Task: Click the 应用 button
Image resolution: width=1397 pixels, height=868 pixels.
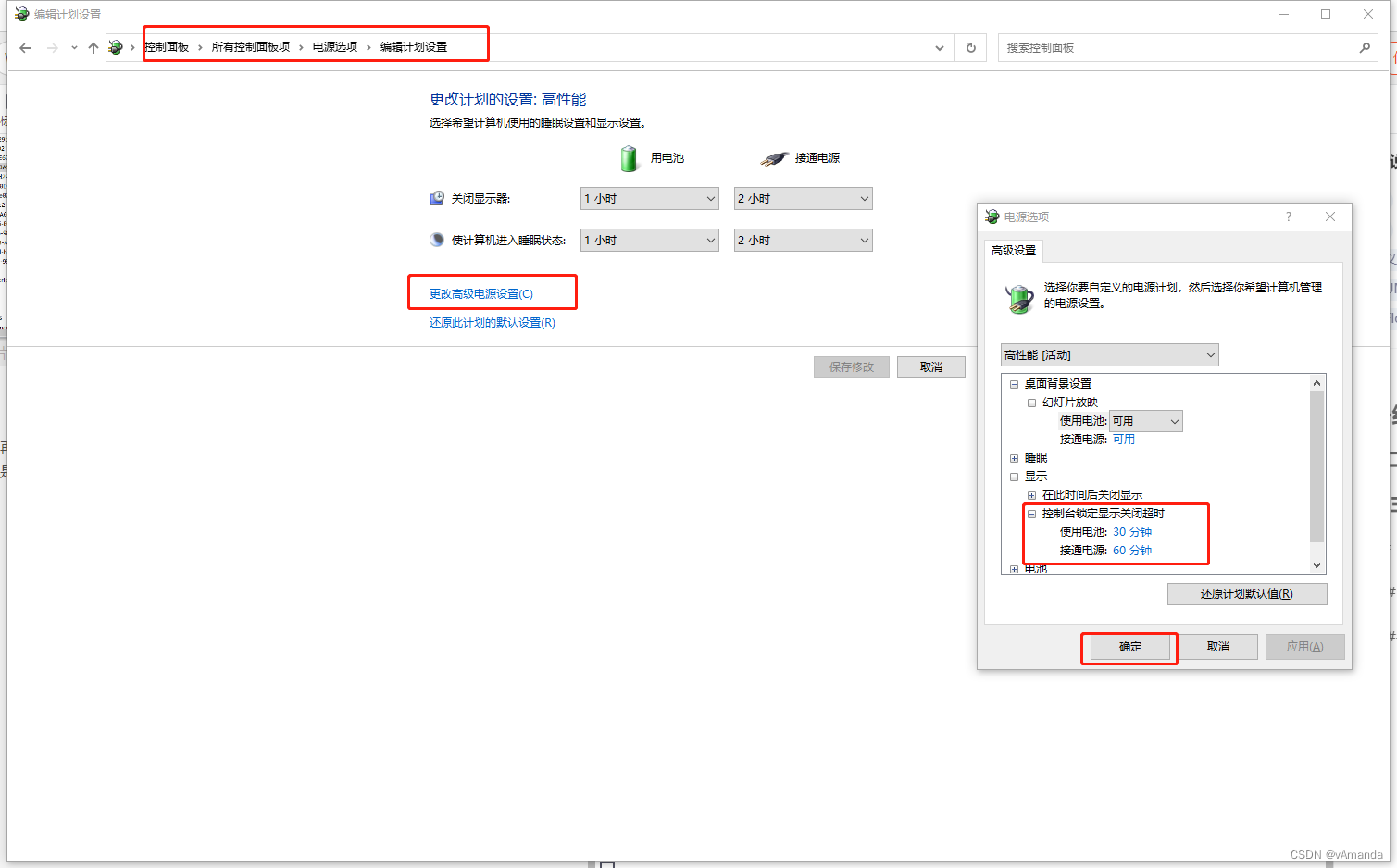Action: [1304, 647]
